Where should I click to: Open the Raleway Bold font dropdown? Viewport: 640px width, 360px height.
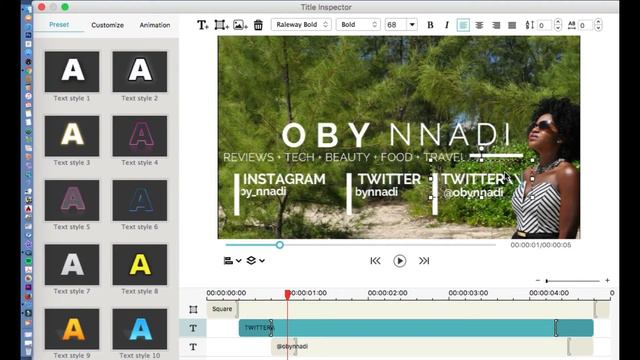pyautogui.click(x=301, y=24)
